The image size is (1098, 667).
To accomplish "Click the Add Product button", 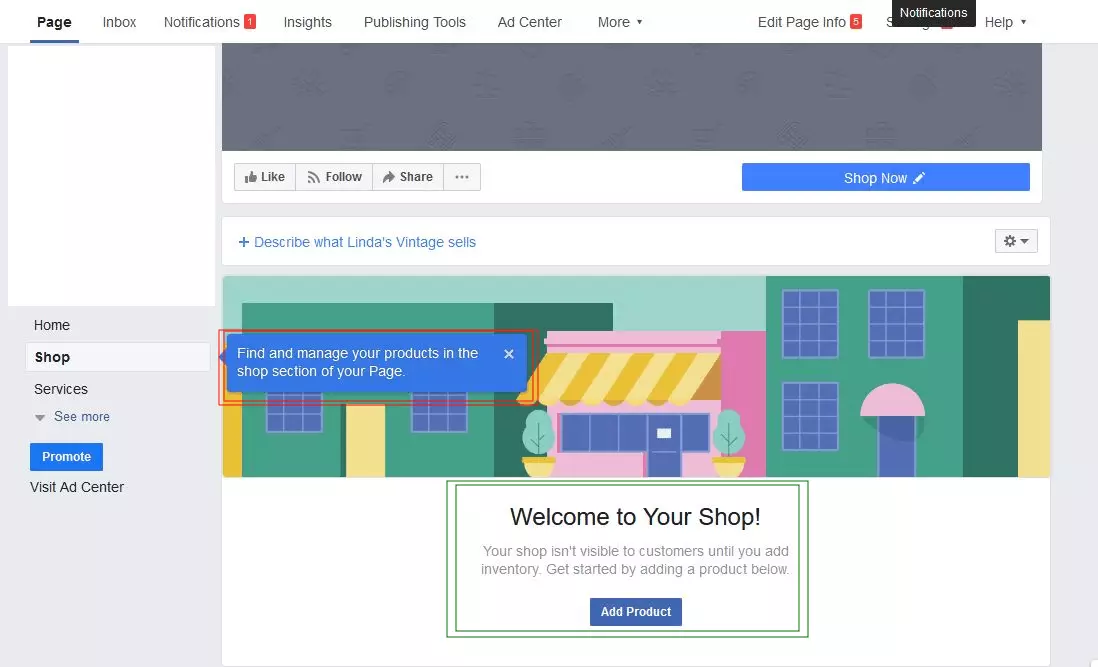I will pos(635,612).
